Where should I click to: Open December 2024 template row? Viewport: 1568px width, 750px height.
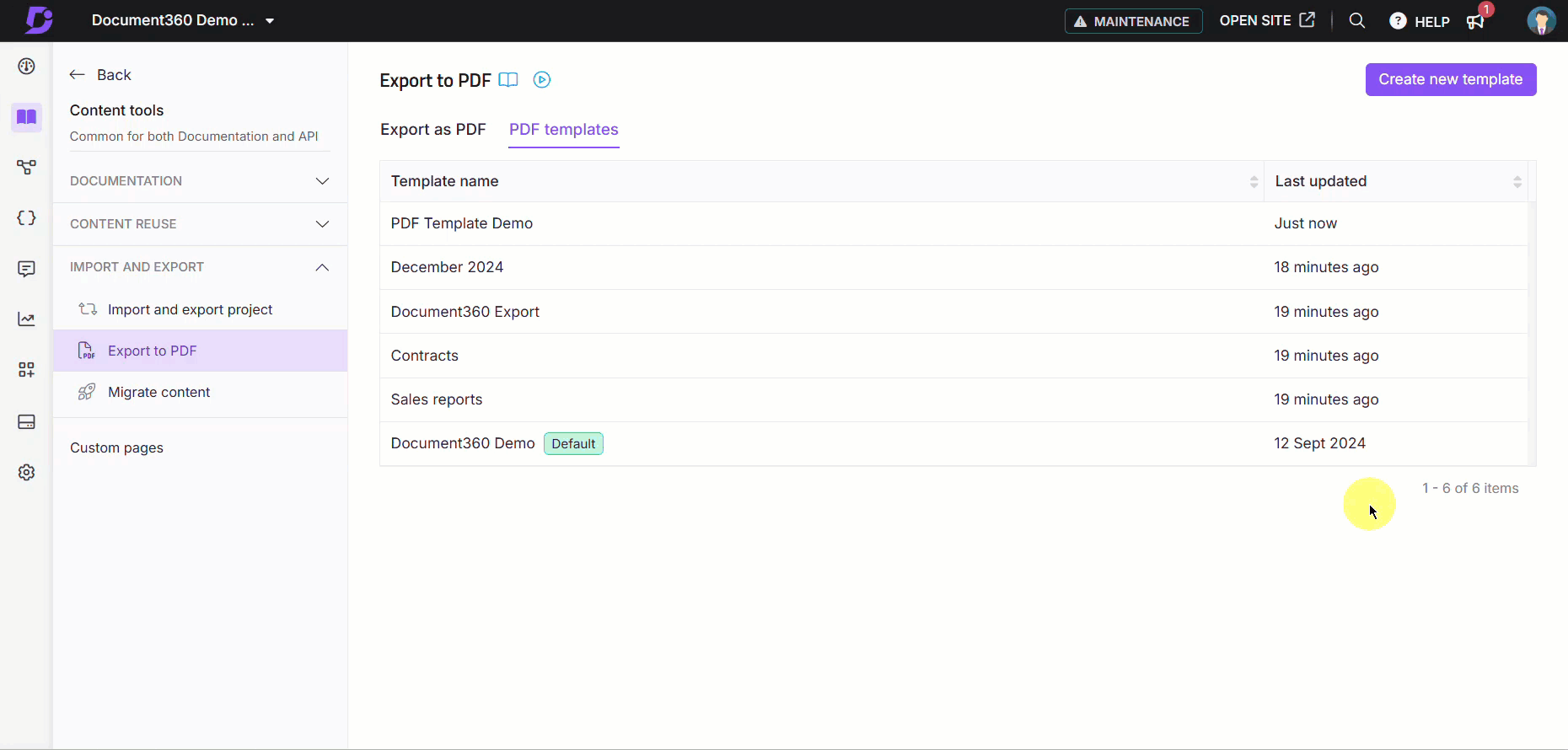coord(953,267)
